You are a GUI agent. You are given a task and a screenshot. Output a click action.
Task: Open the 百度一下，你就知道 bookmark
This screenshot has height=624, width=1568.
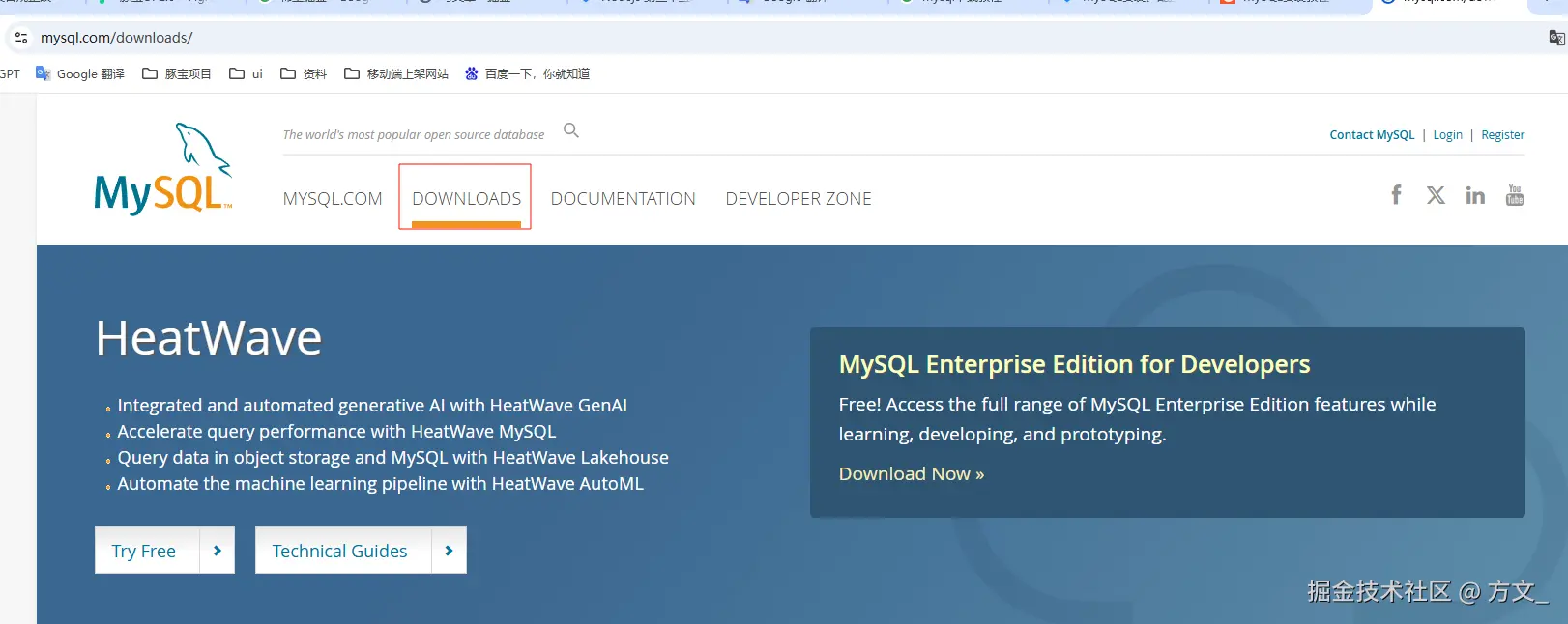[527, 73]
